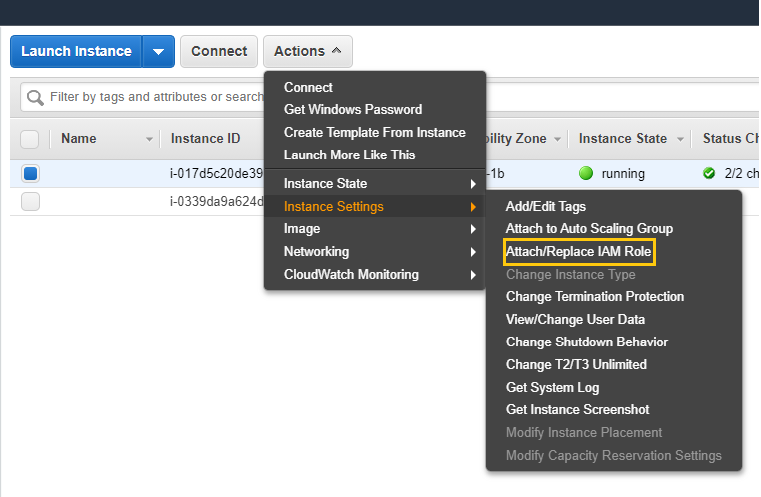Uncheck the selected first instance row checkbox

point(30,173)
